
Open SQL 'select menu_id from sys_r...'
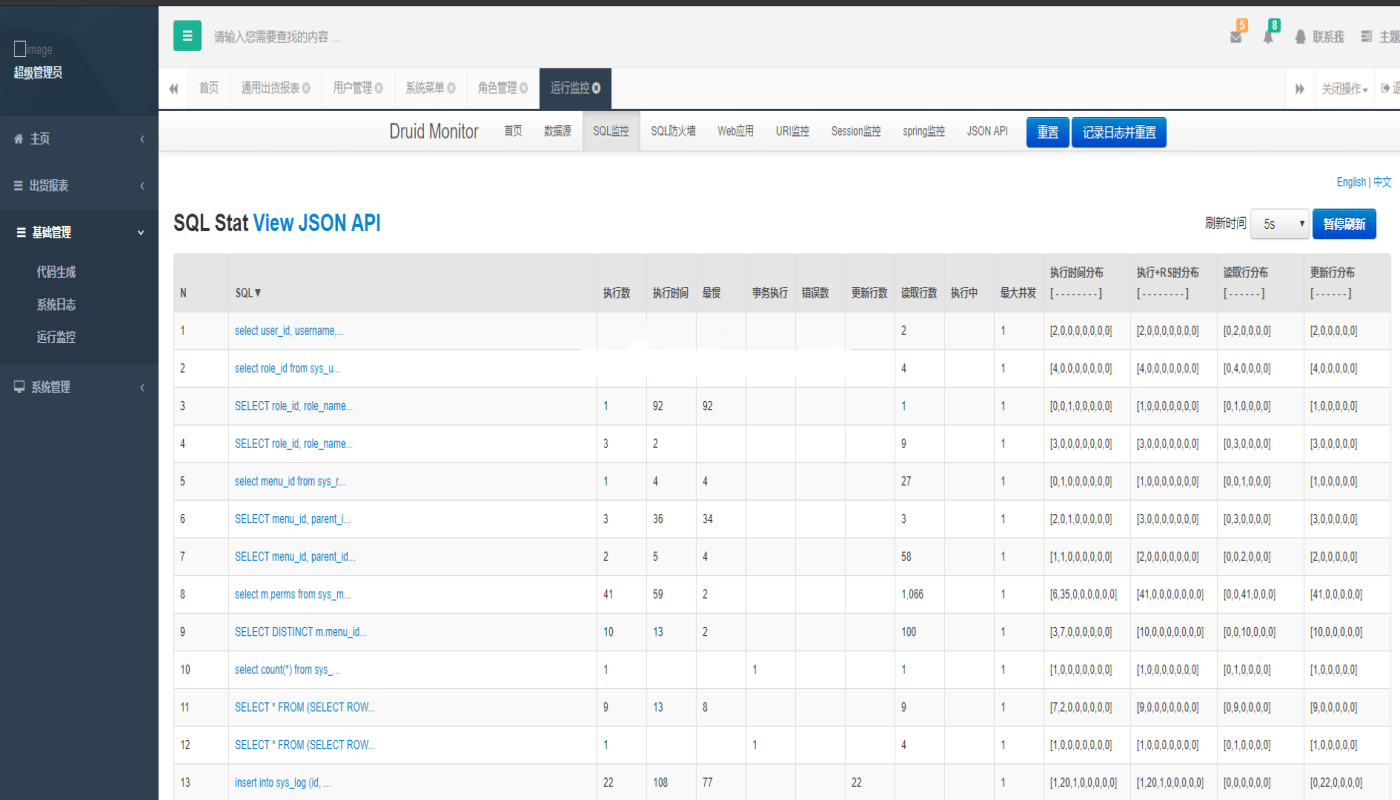pyautogui.click(x=290, y=481)
